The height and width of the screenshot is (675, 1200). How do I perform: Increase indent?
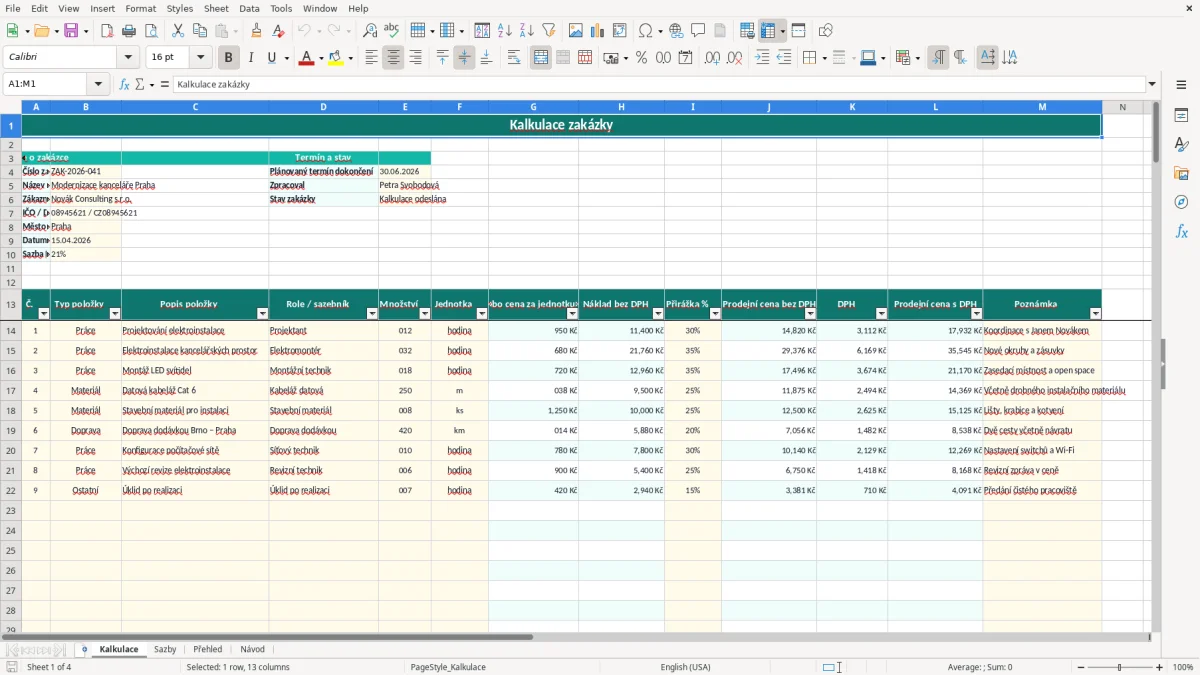(x=762, y=58)
